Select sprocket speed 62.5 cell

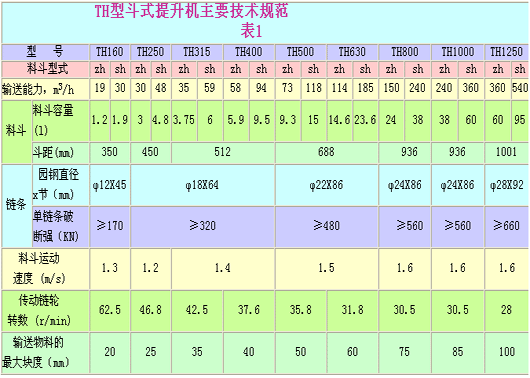[x=110, y=310]
